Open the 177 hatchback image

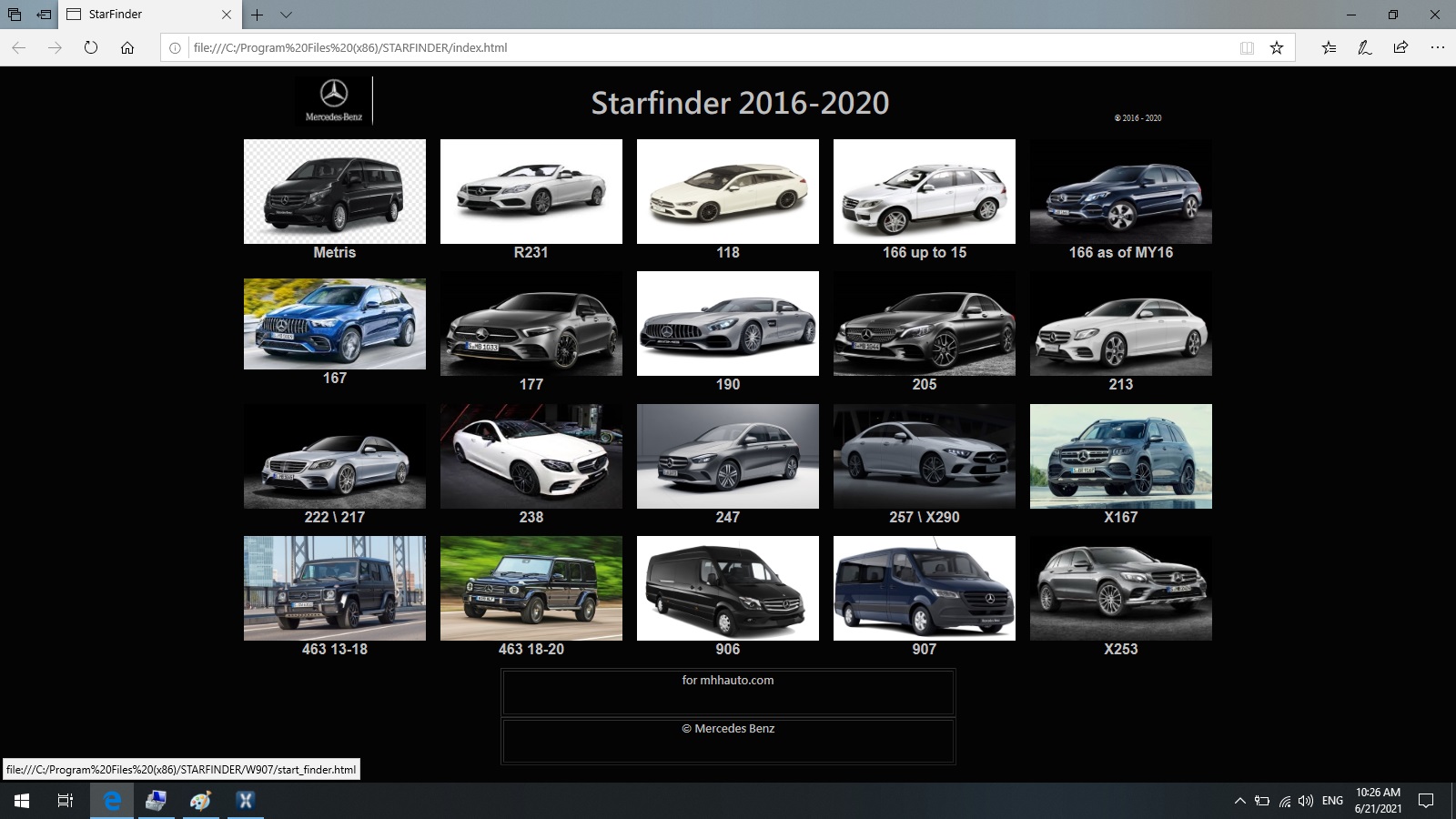coord(531,323)
